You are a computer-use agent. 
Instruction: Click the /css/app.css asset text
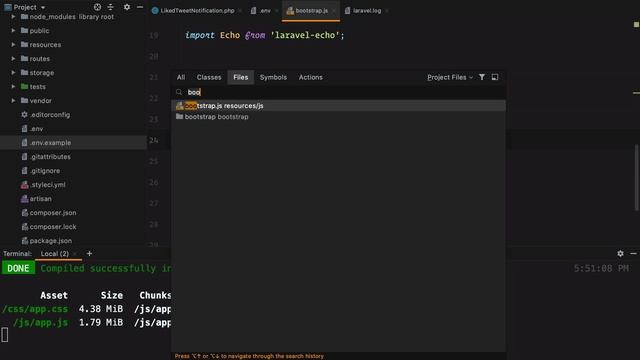click(35, 309)
